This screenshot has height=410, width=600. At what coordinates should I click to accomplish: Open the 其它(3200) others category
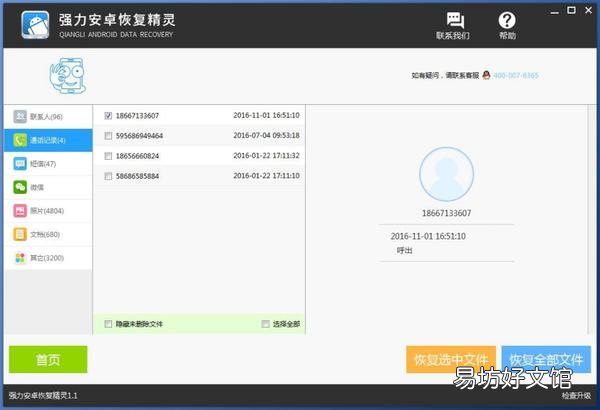(x=48, y=258)
